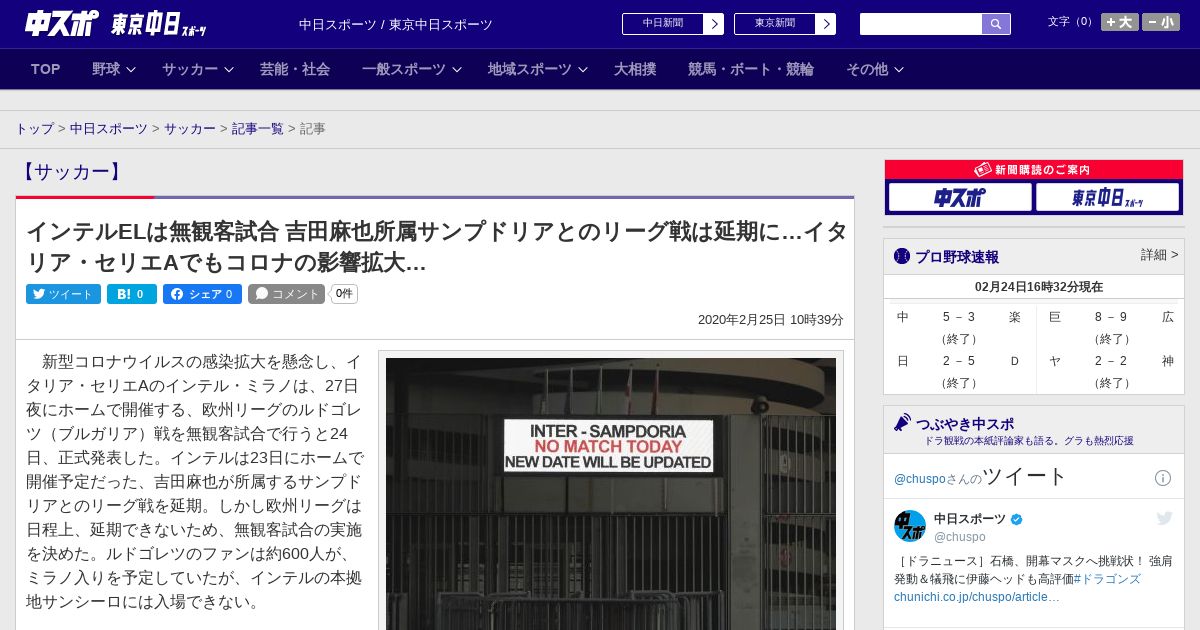Open the 地域スポーツ navigation menu
The image size is (1200, 630).
pos(530,69)
